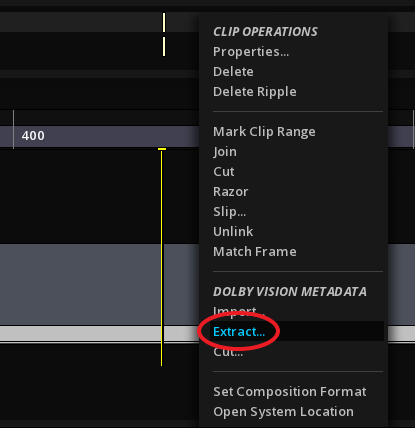Open the Slip... dialog entry

230,212
